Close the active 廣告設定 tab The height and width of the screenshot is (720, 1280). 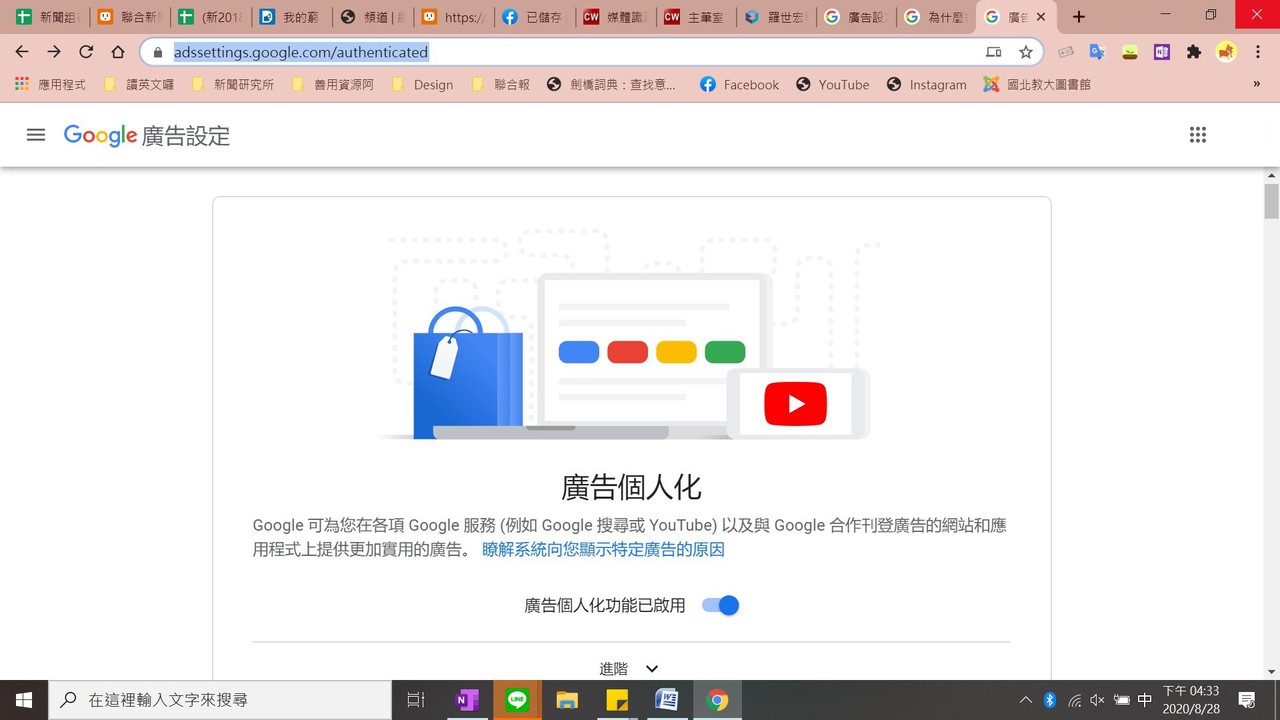(1041, 17)
